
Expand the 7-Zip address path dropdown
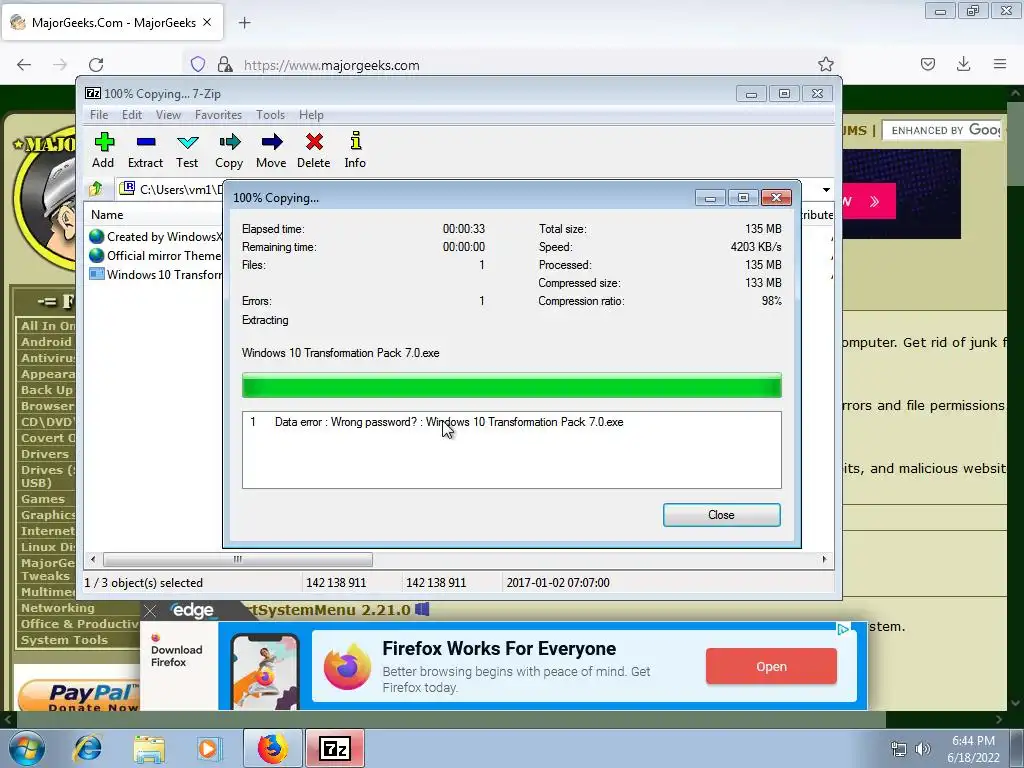point(826,189)
